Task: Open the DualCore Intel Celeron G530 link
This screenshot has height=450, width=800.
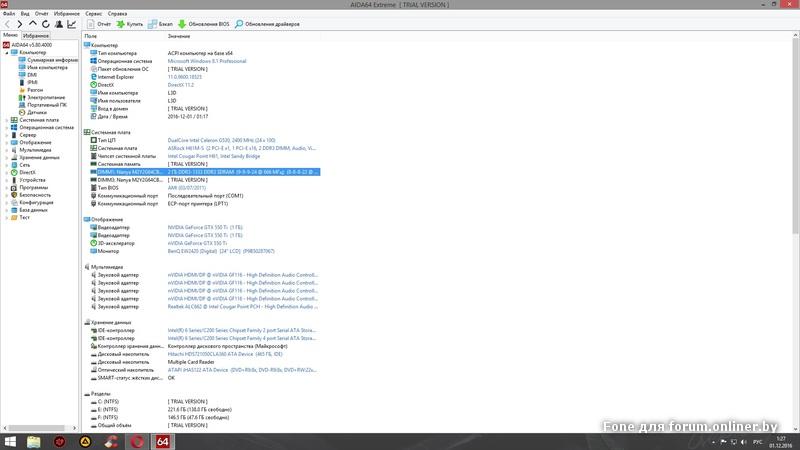Action: pyautogui.click(x=221, y=140)
